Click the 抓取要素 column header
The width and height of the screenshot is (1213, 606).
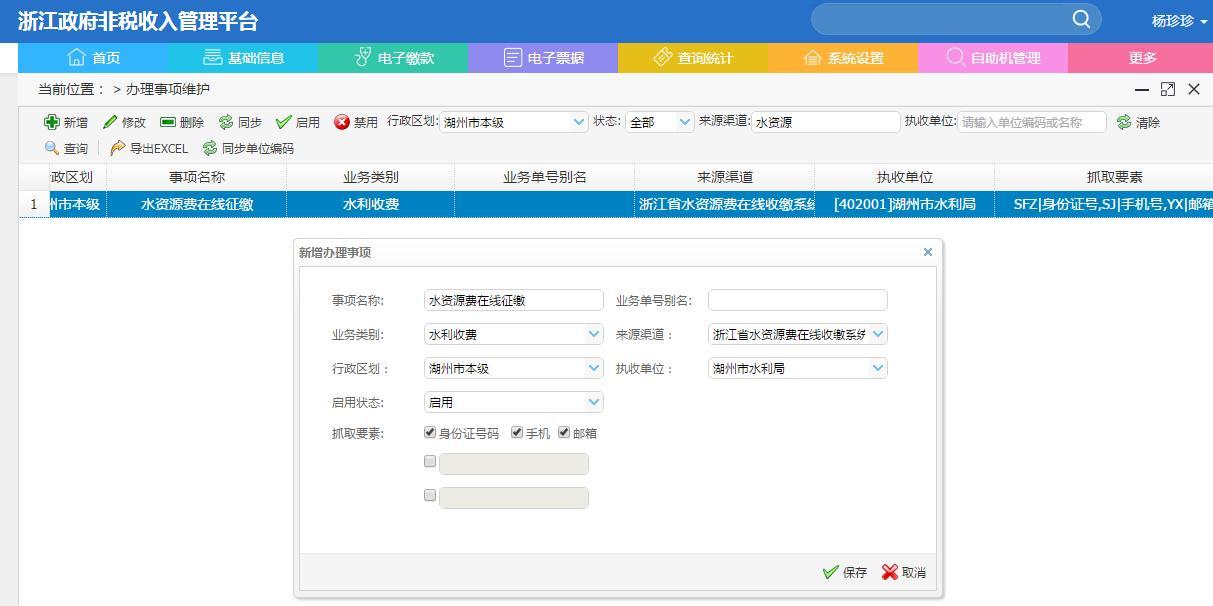(x=1104, y=177)
